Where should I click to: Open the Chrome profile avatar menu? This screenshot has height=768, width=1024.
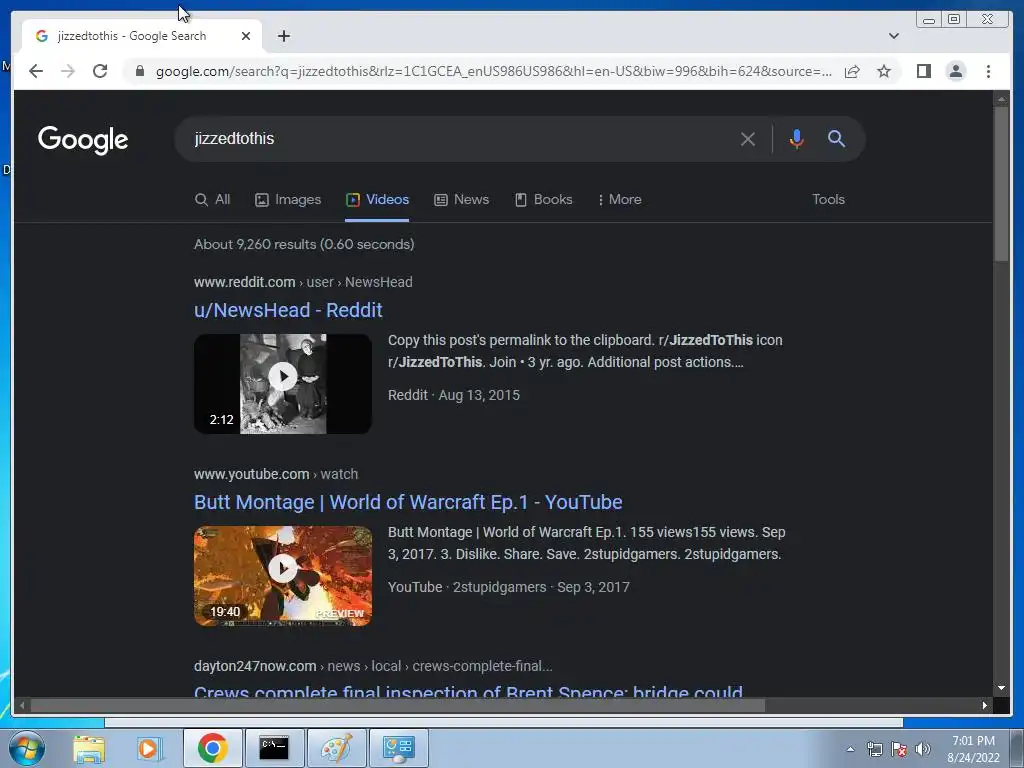pyautogui.click(x=955, y=71)
